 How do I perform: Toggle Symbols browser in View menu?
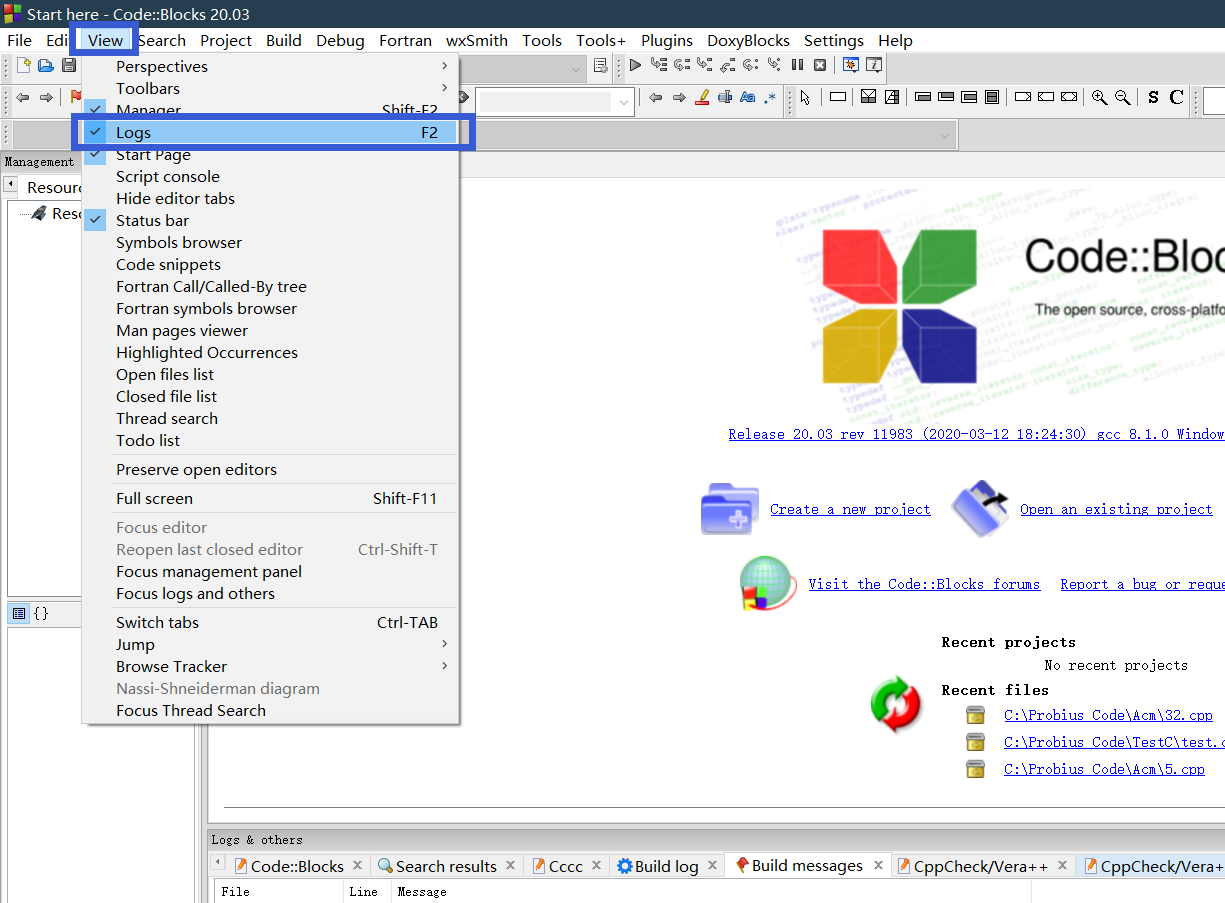click(271, 242)
